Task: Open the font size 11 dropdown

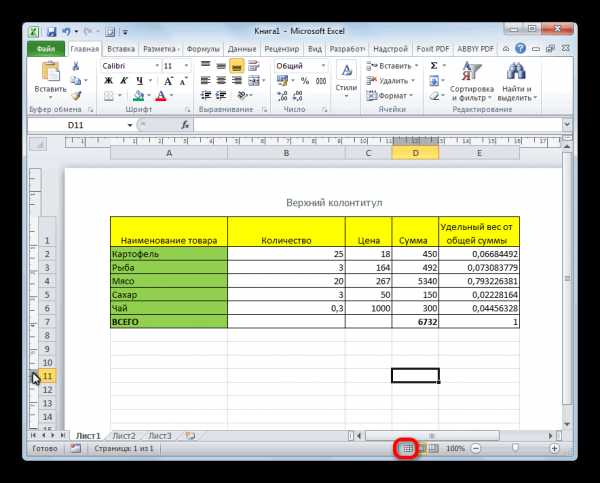Action: [186, 66]
